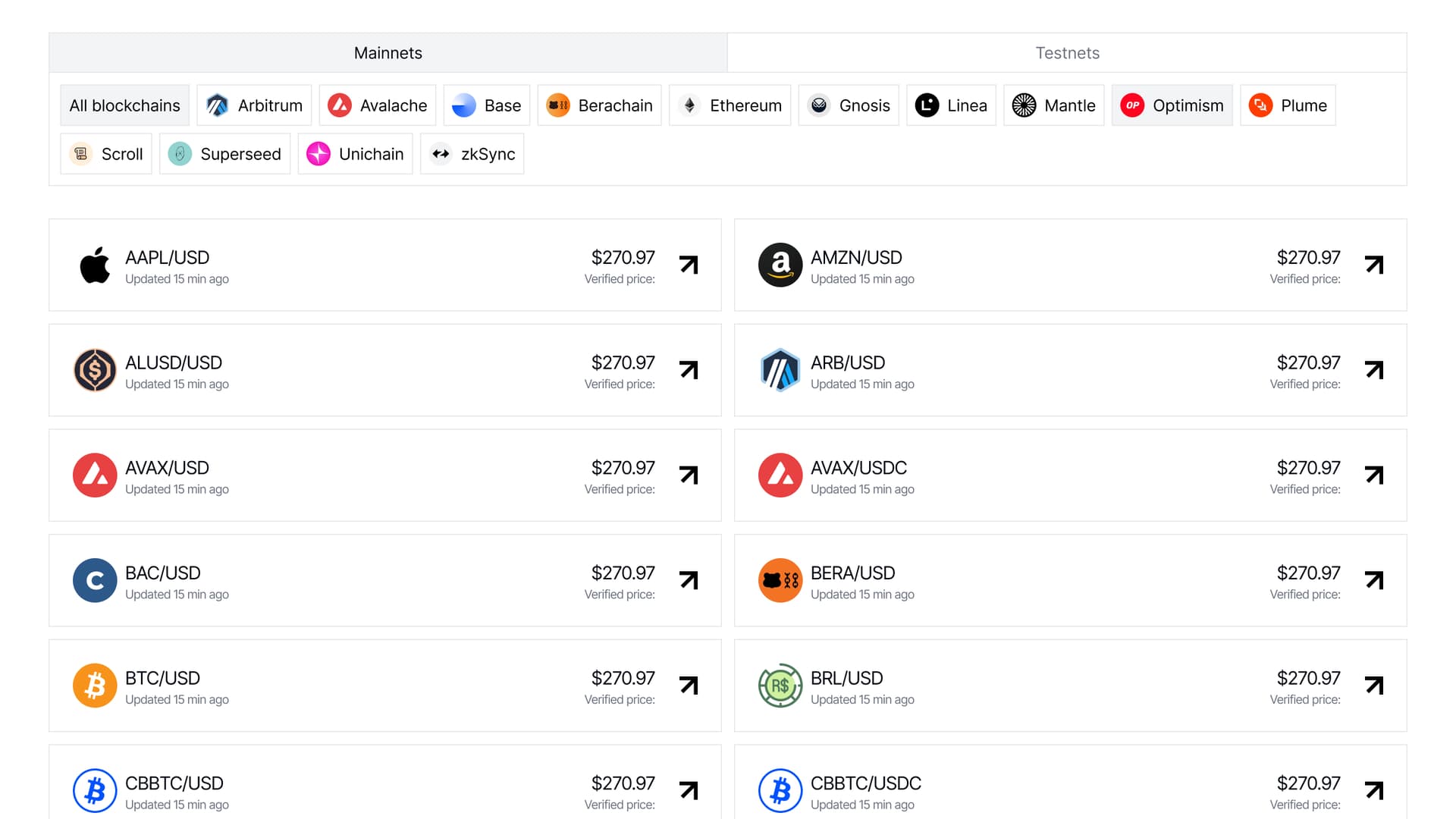Pick the Unichain blockchain filter
The image size is (1456, 819).
click(x=355, y=154)
